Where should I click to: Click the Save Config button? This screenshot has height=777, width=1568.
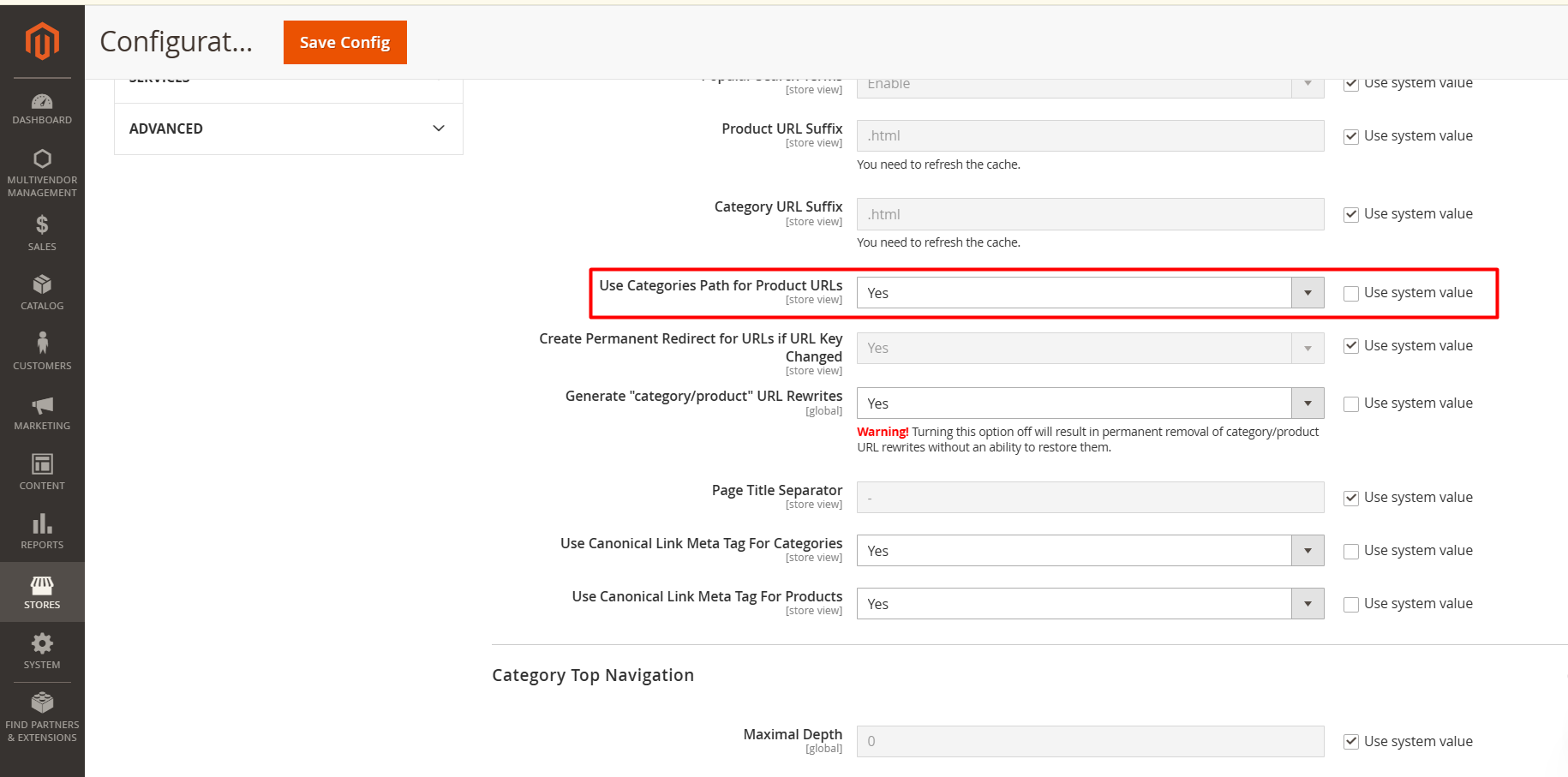click(345, 42)
